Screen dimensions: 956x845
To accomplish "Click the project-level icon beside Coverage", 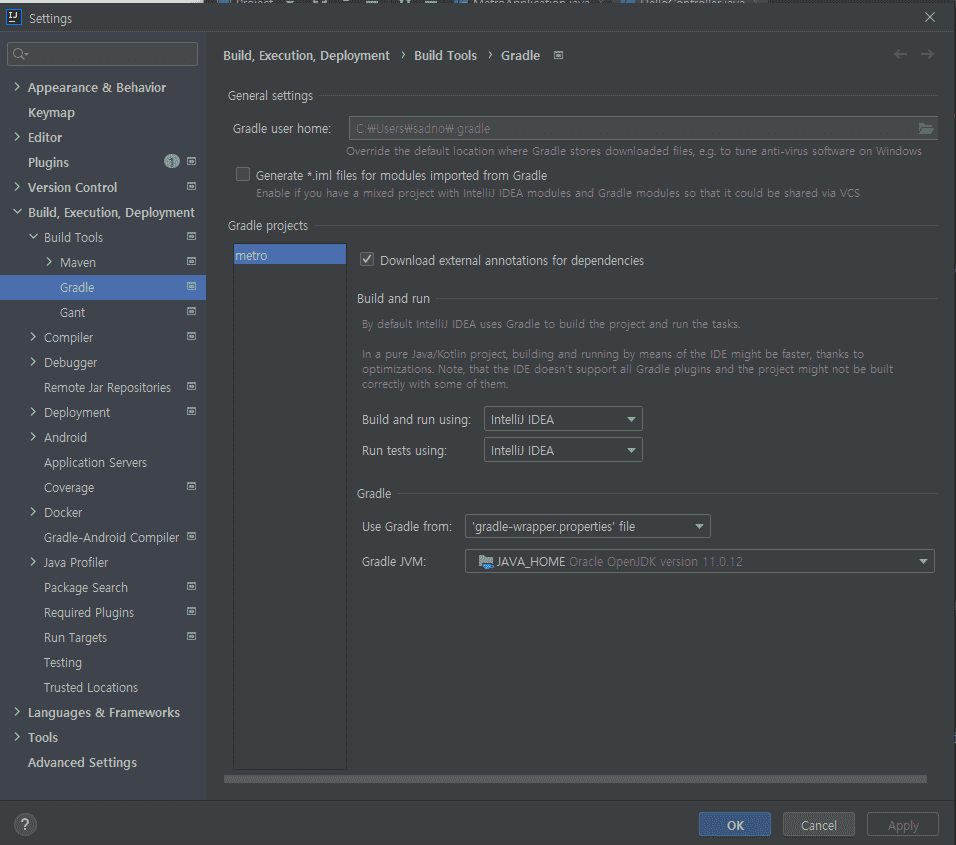I will point(191,487).
